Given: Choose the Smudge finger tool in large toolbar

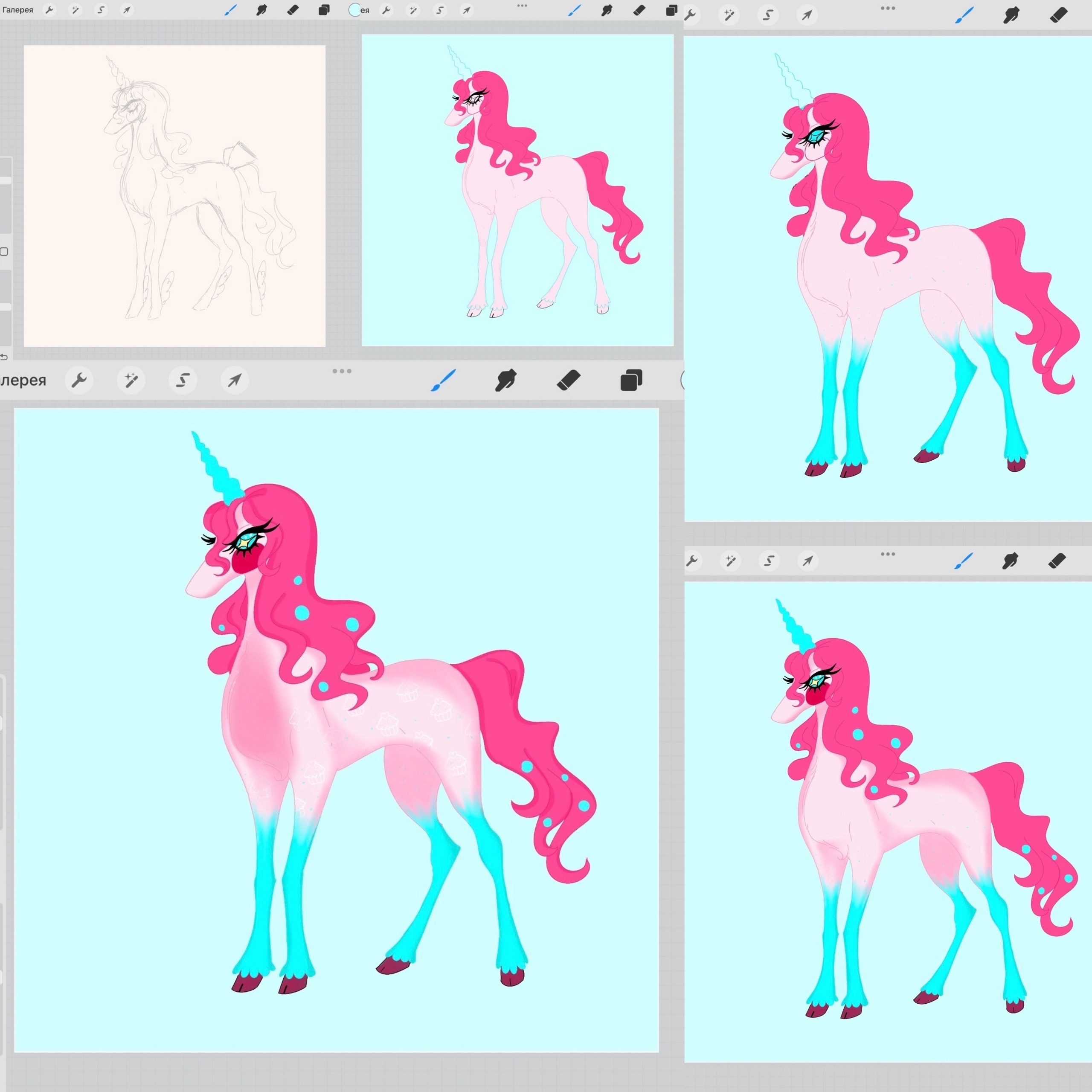Looking at the screenshot, I should [506, 380].
